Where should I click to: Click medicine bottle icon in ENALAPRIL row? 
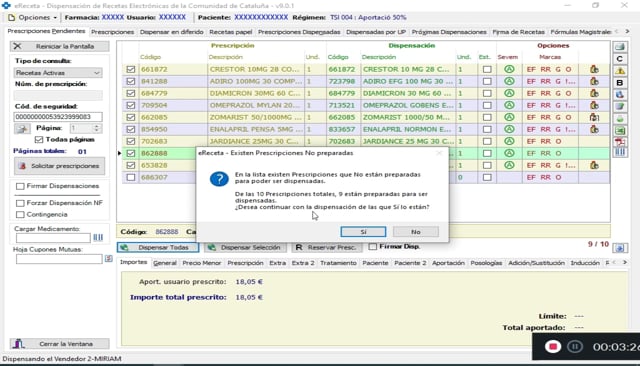coord(594,129)
